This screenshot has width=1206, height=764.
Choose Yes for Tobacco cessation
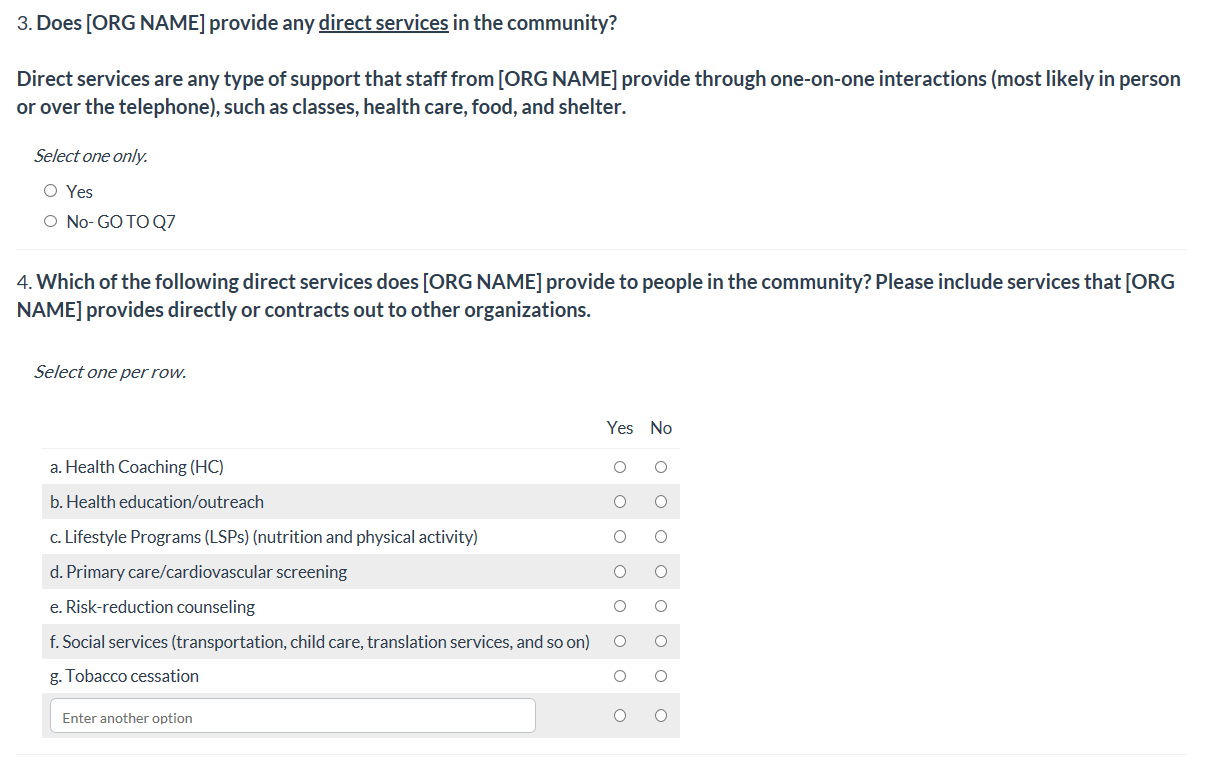(x=620, y=676)
